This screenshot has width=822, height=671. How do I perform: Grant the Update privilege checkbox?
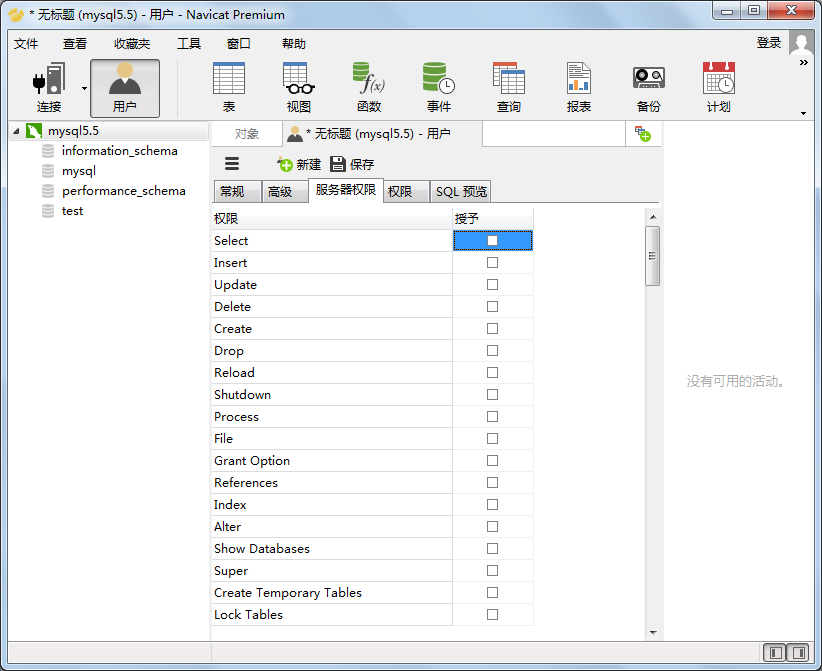pyautogui.click(x=492, y=285)
